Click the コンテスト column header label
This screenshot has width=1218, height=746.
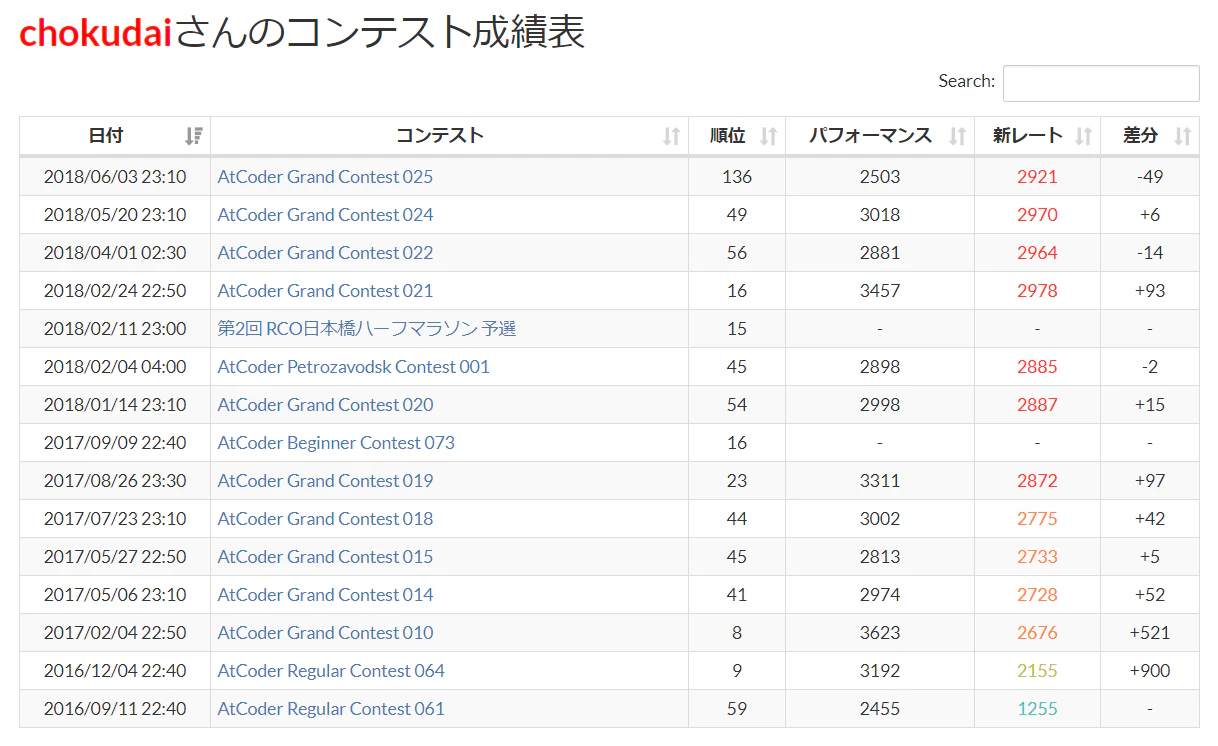click(x=440, y=136)
